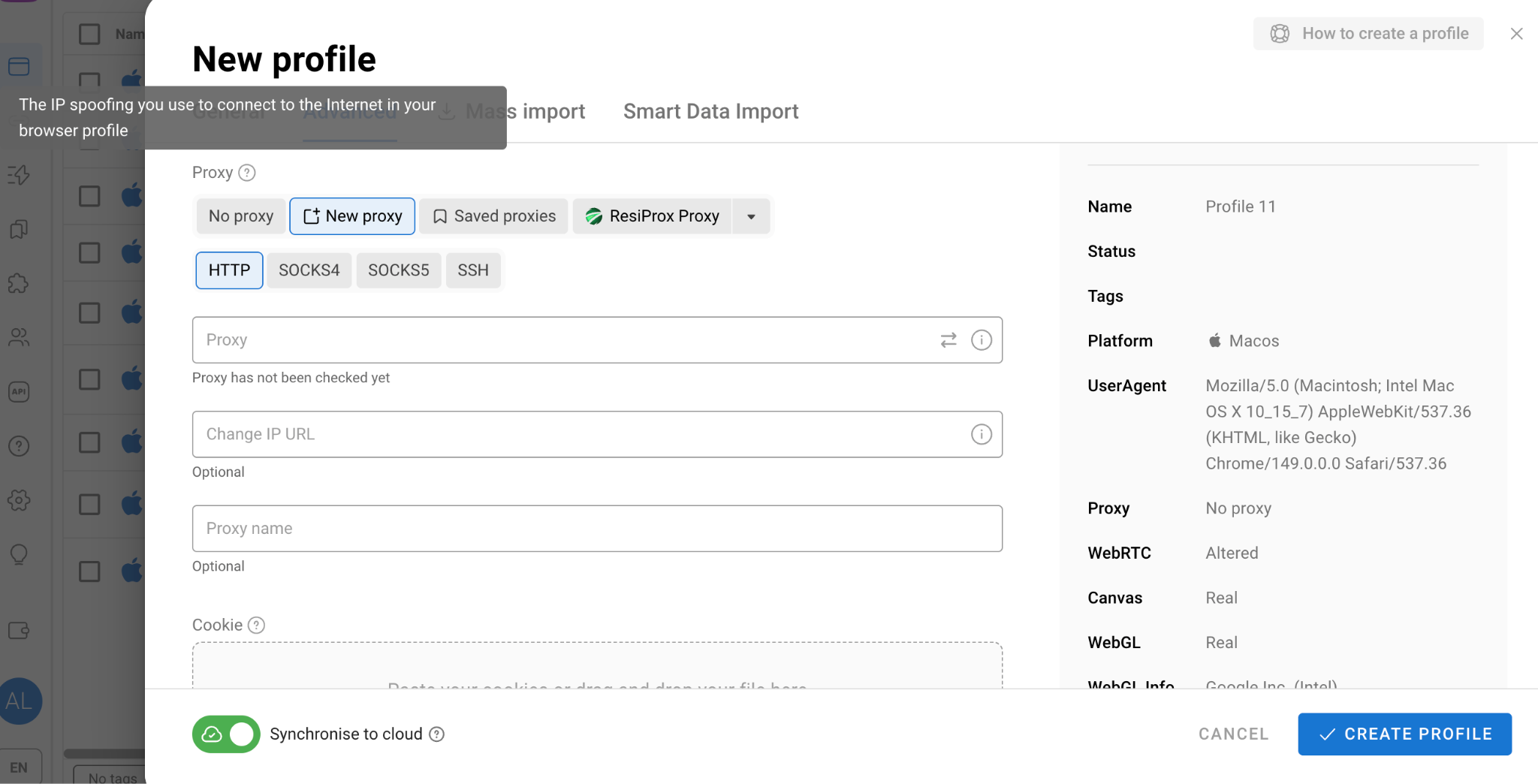Click the help icon beside Cookie label
The image size is (1538, 784).
point(256,626)
